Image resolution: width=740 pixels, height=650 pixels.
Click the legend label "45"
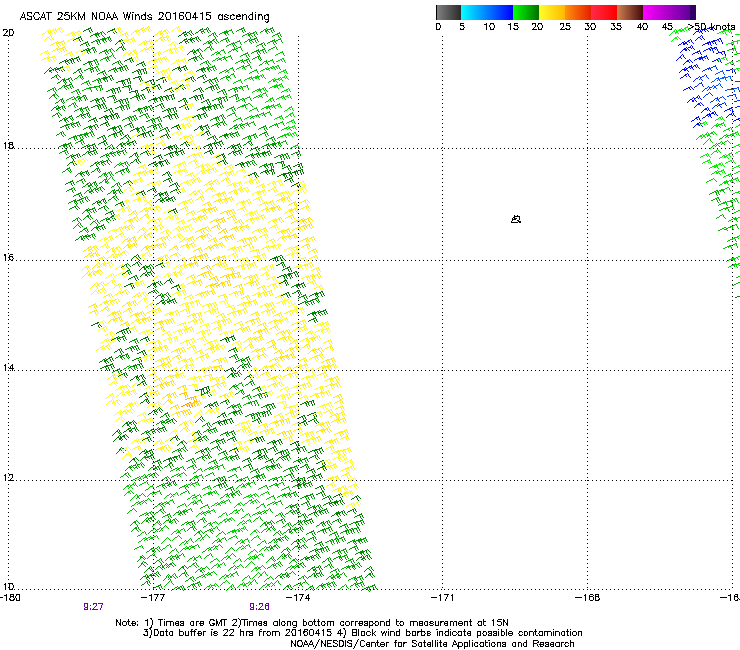[667, 27]
